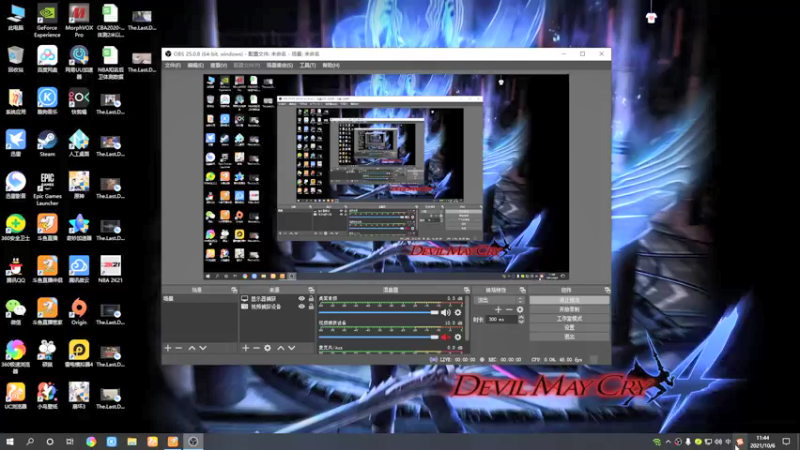This screenshot has width=800, height=450.
Task: Toggle lock on the Video Capture Device source
Action: [x=311, y=307]
